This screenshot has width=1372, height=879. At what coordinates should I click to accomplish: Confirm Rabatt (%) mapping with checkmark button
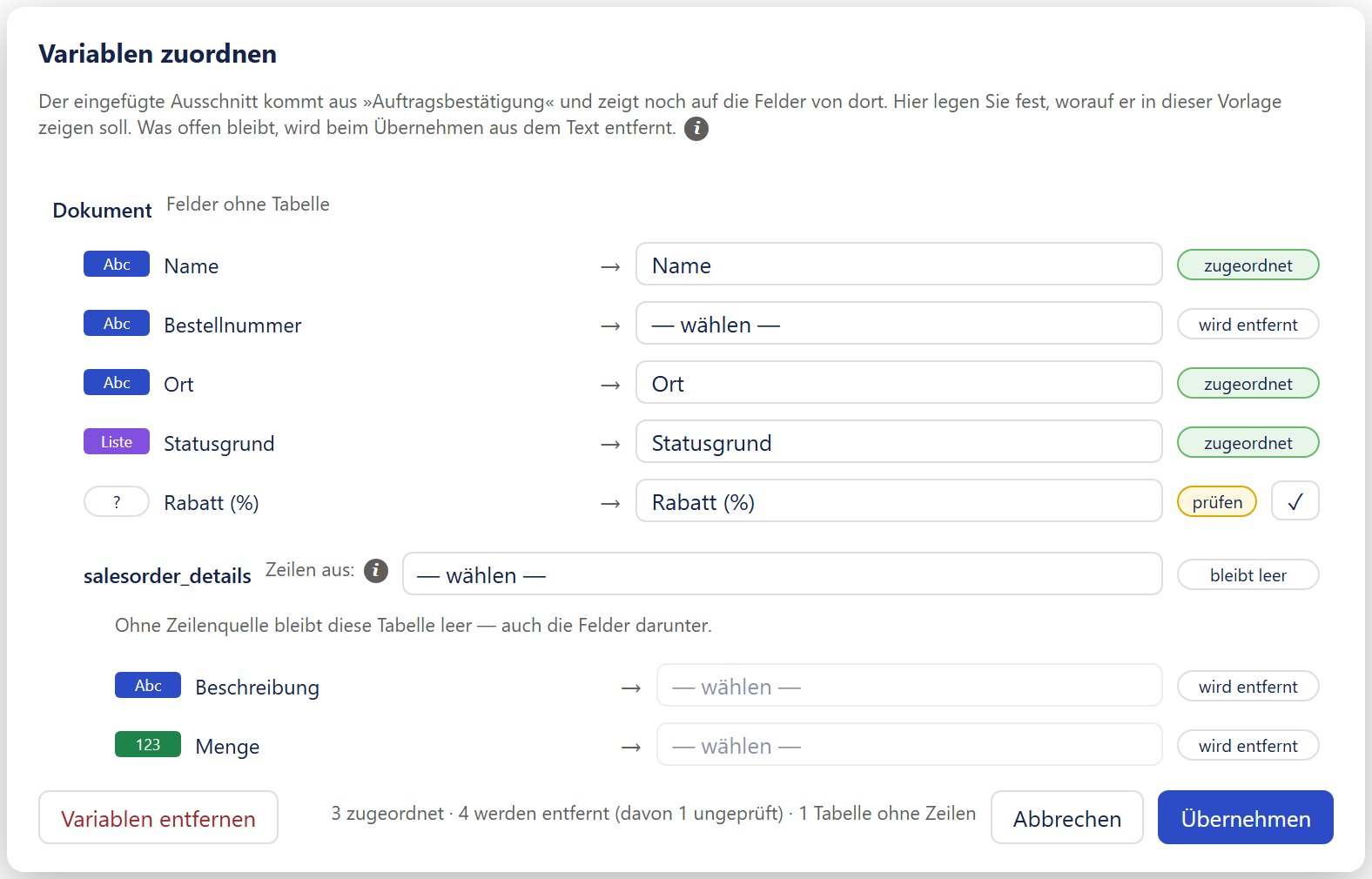[1295, 501]
